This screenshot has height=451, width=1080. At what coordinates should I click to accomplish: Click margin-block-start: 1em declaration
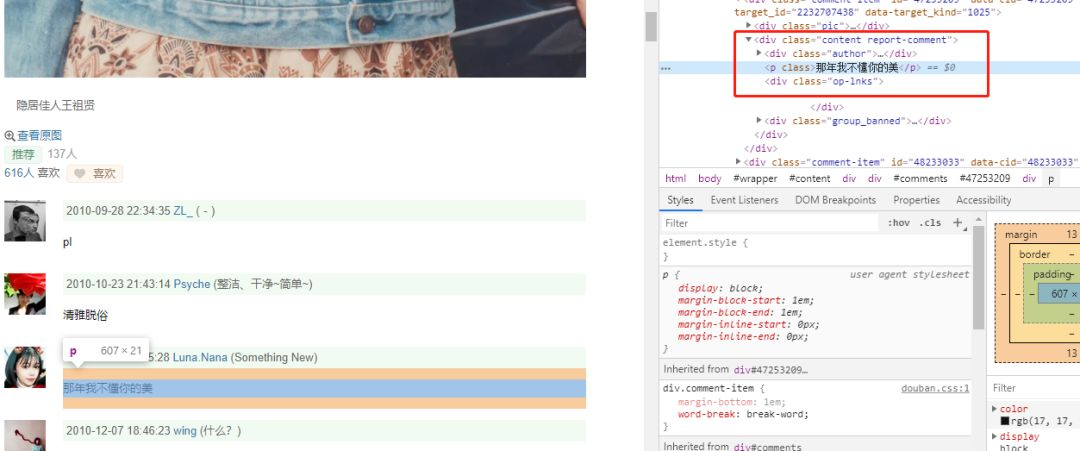(x=745, y=300)
